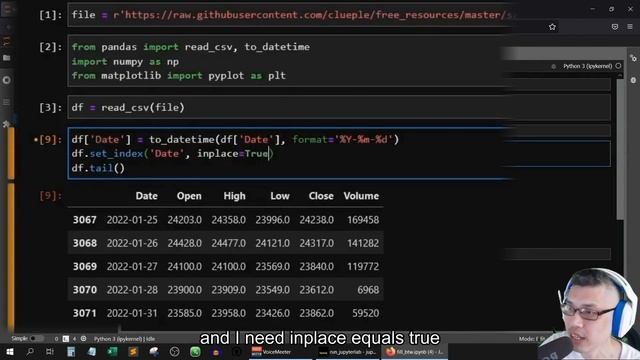
Task: Launch Excel from the taskbar
Action: pyautogui.click(x=113, y=351)
